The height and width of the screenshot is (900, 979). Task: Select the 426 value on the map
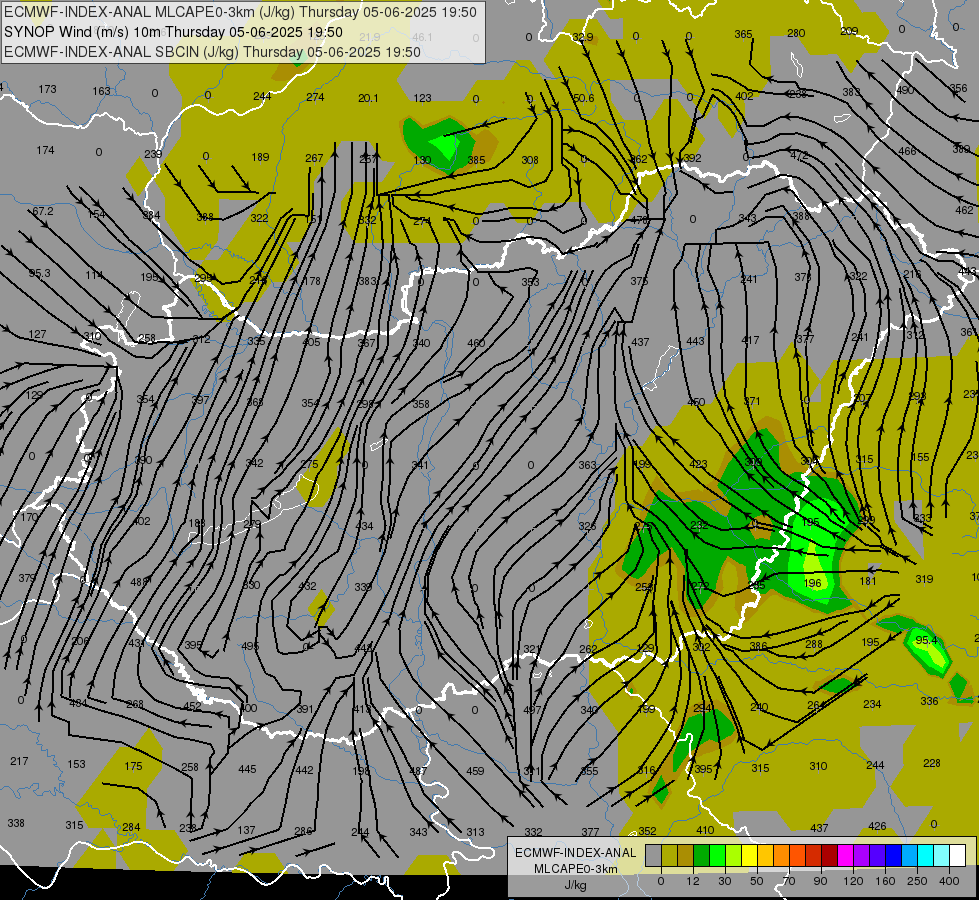pyautogui.click(x=877, y=826)
